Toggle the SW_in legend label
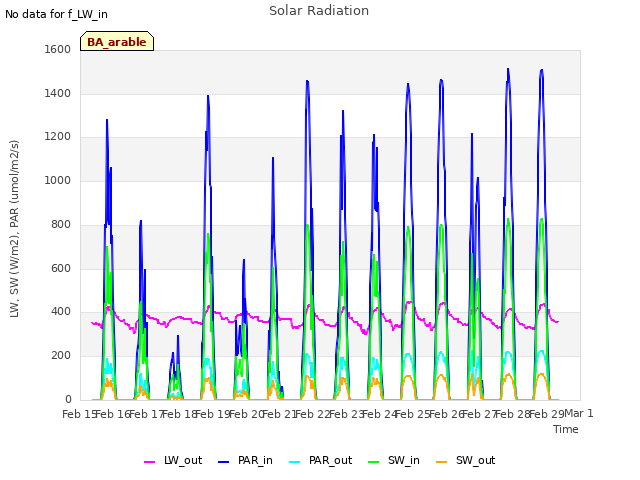 point(404,460)
